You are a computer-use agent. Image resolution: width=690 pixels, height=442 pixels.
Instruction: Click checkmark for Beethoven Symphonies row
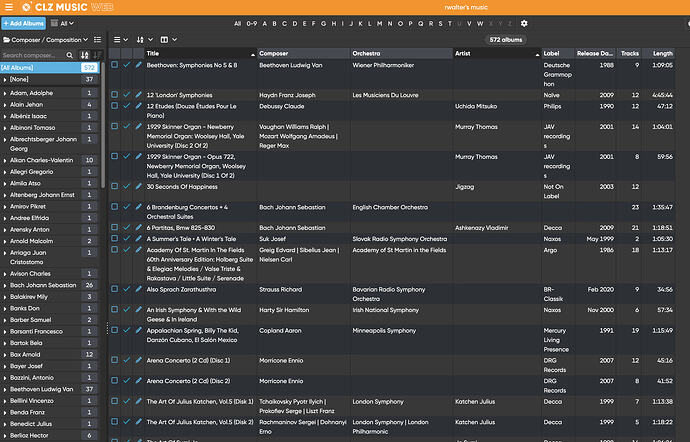(x=126, y=65)
